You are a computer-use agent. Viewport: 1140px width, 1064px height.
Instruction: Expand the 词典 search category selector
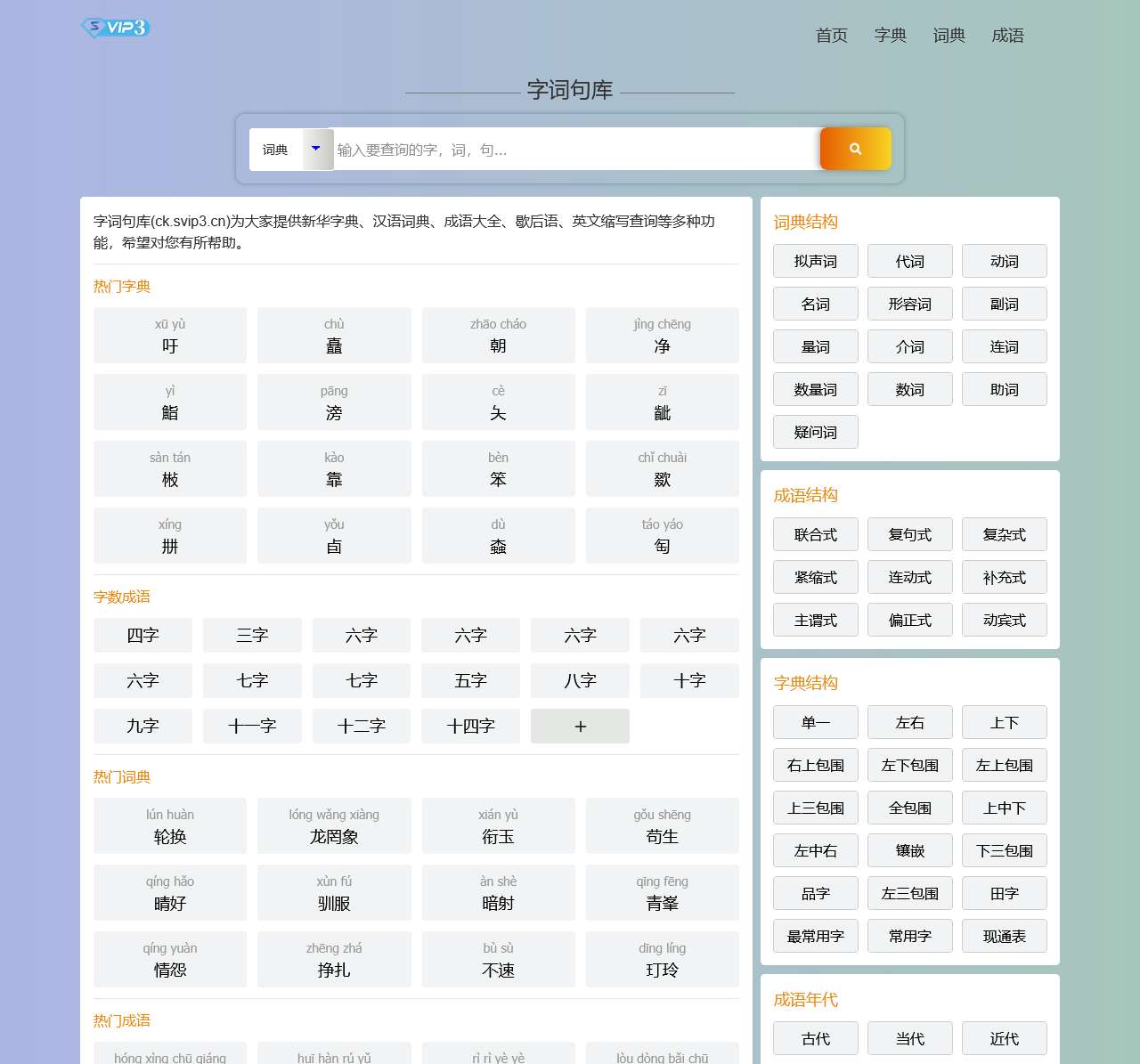(283, 149)
